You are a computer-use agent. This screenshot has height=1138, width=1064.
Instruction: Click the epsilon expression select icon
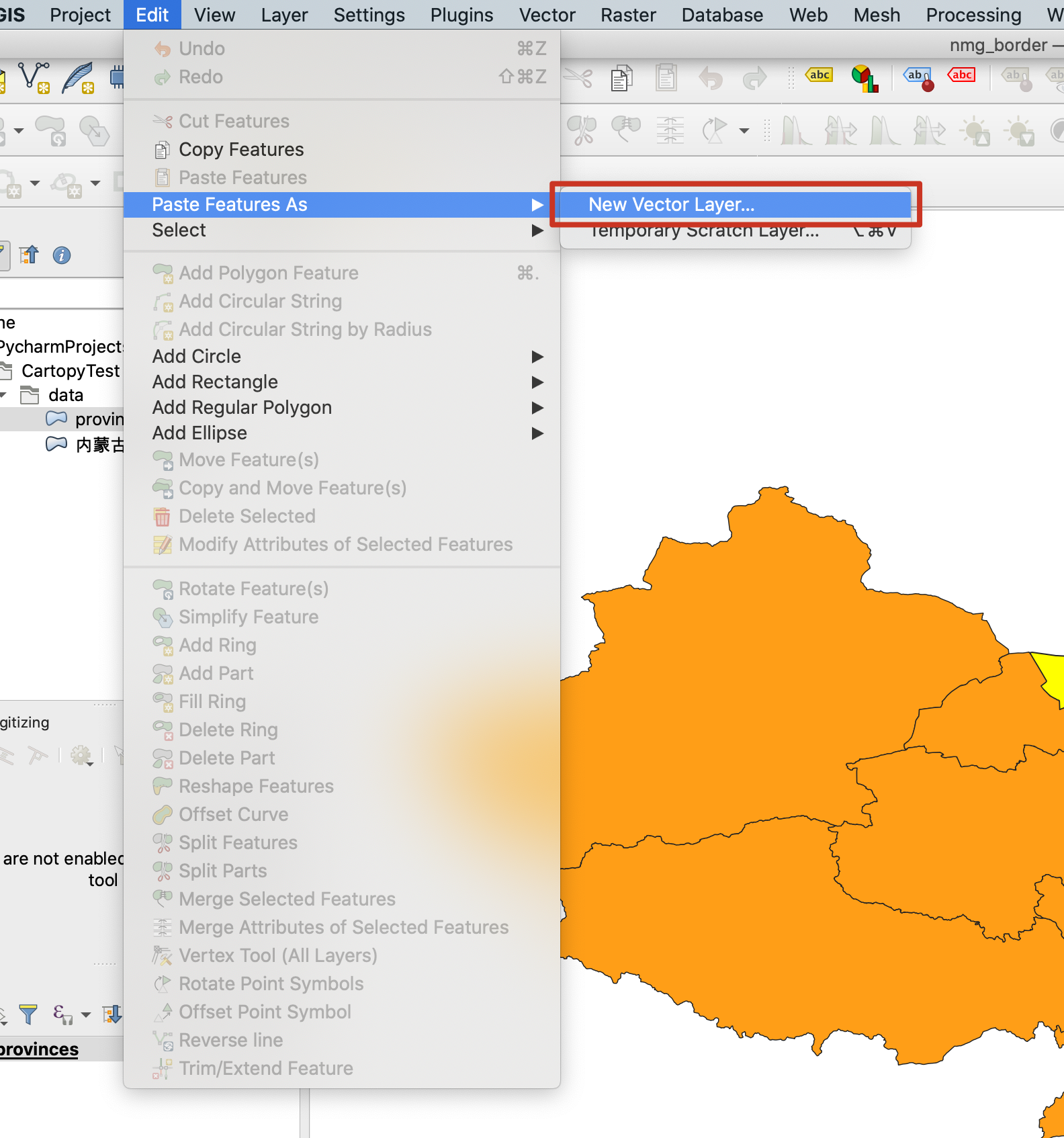62,1014
